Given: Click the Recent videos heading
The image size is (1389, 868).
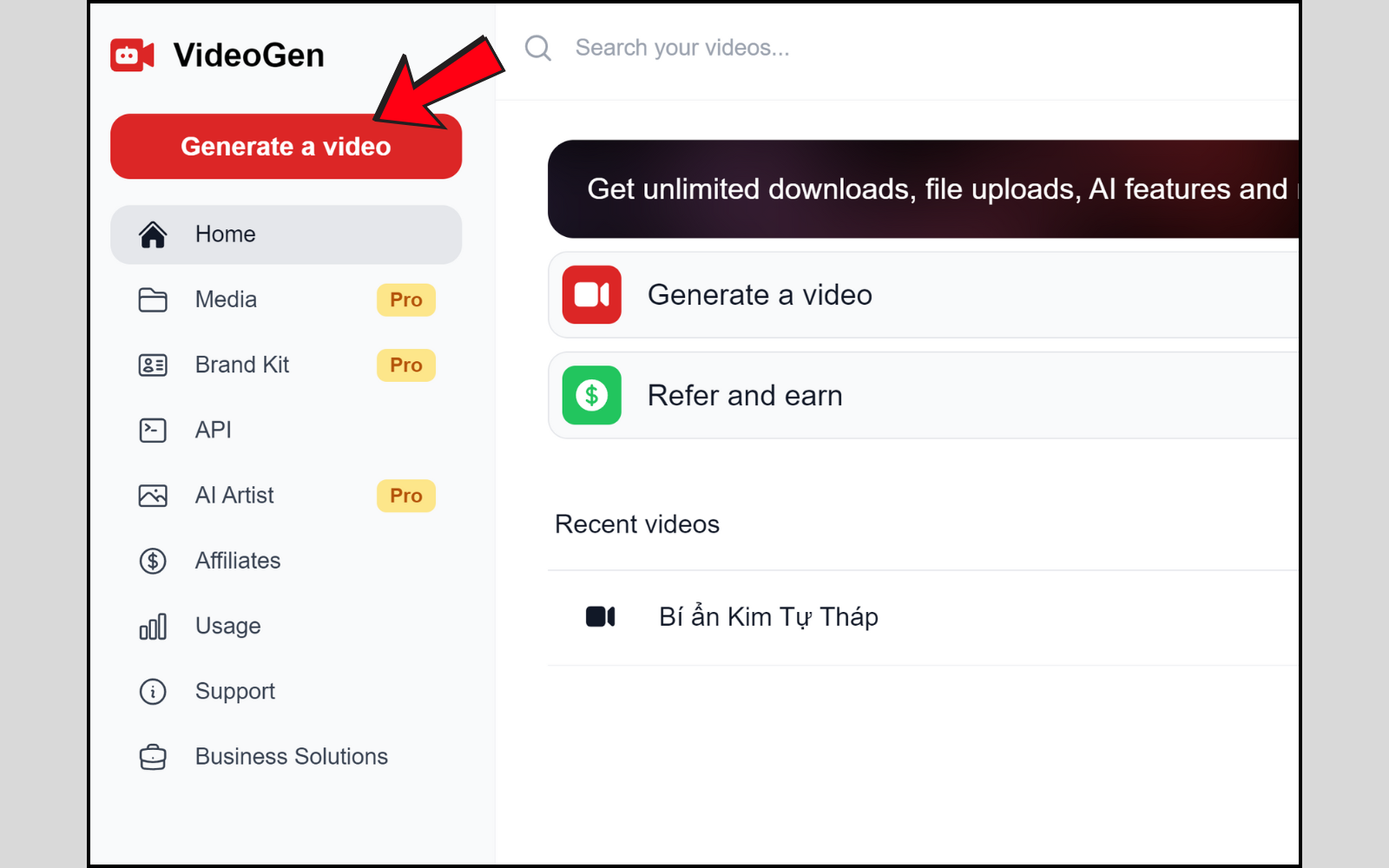Looking at the screenshot, I should click(x=637, y=524).
